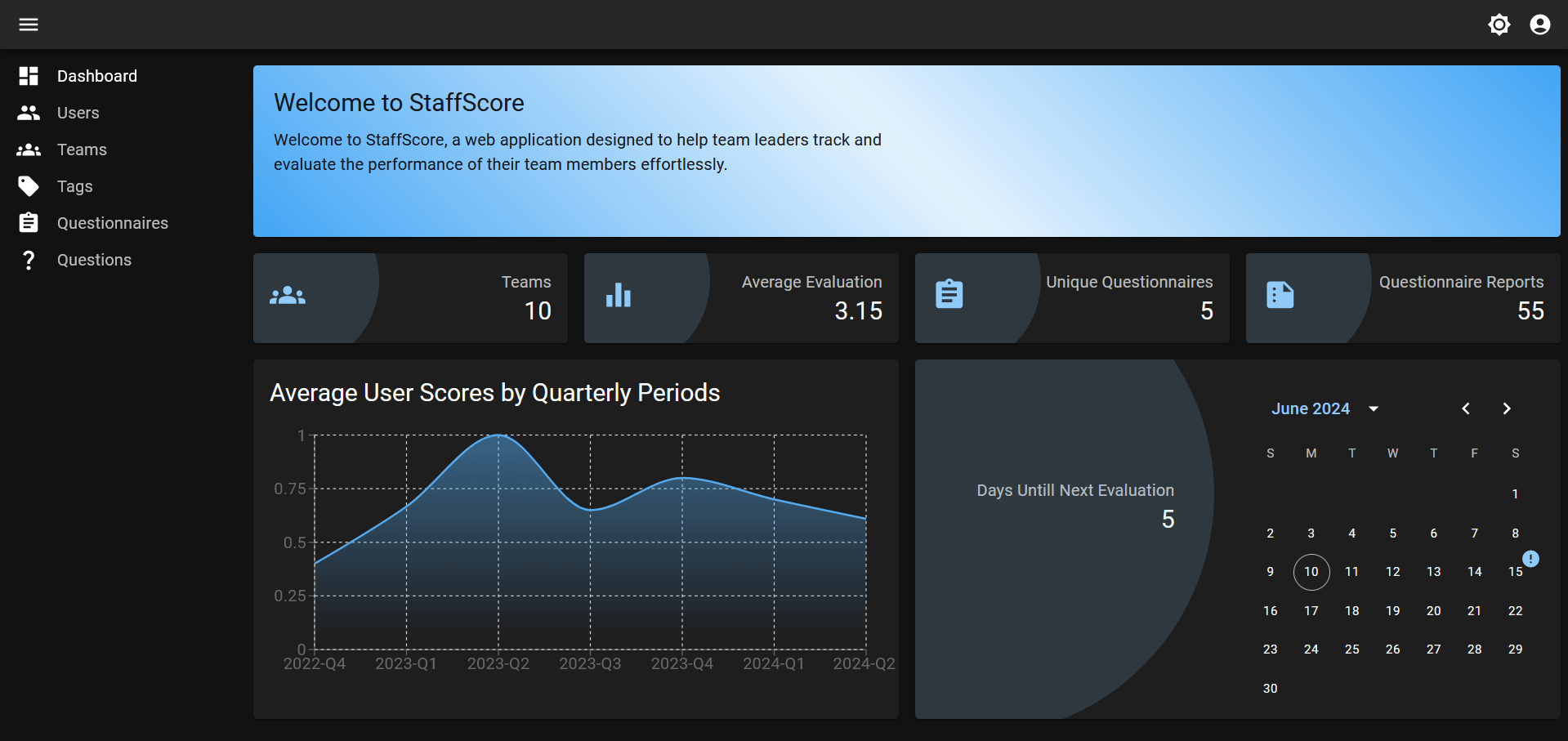Select June 1 in the calendar
Viewport: 1568px width, 741px height.
[x=1516, y=494]
